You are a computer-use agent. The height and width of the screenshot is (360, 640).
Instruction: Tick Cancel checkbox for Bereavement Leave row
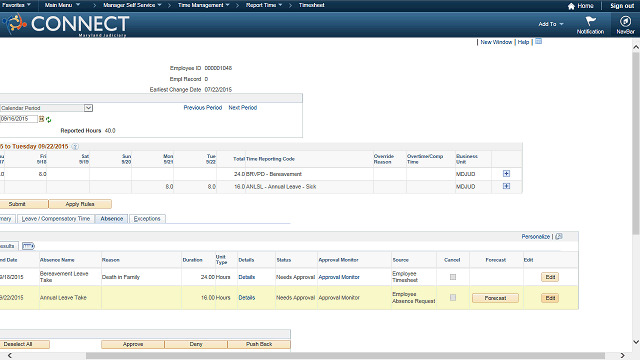tap(453, 277)
